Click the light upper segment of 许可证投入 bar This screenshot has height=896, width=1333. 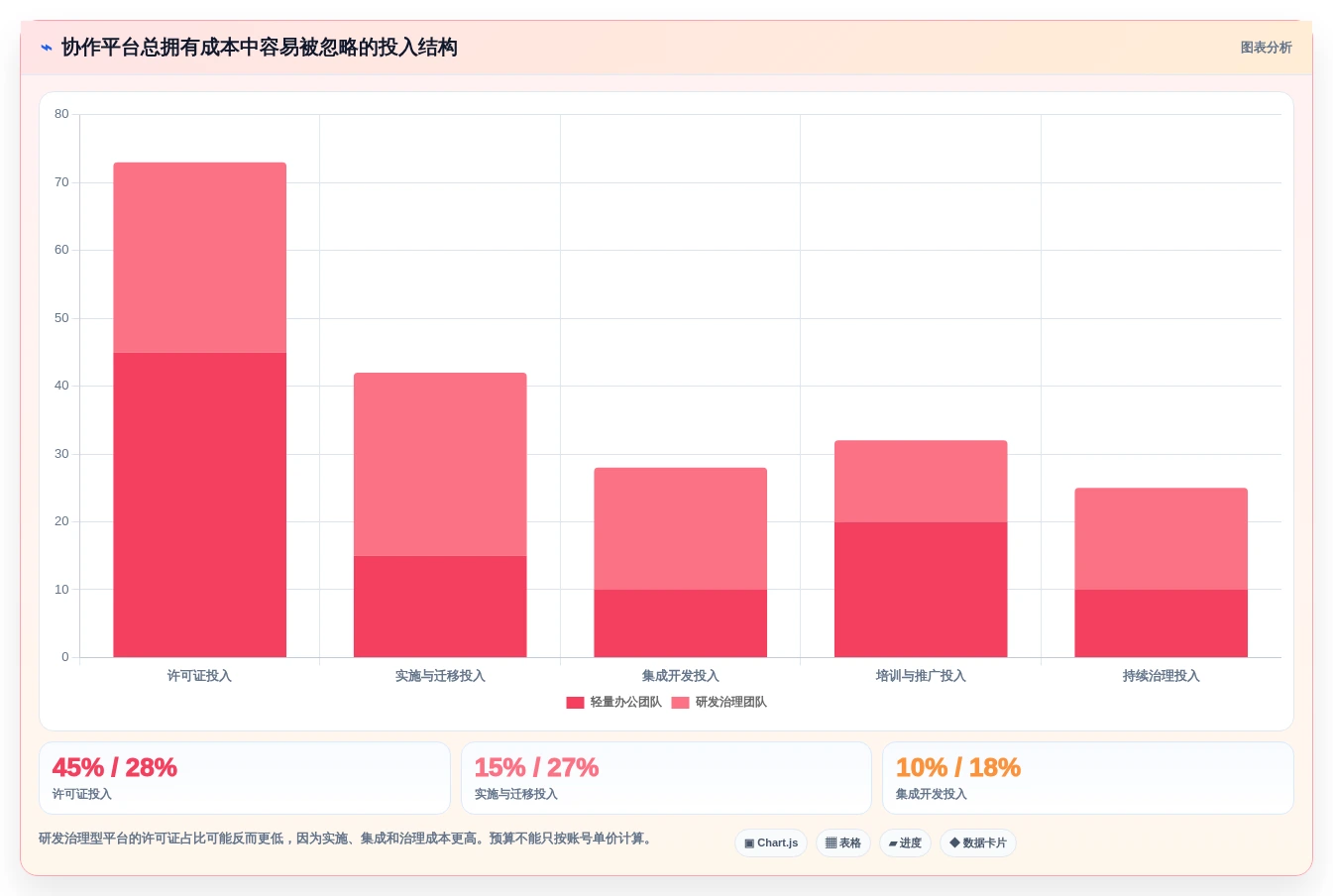point(200,258)
